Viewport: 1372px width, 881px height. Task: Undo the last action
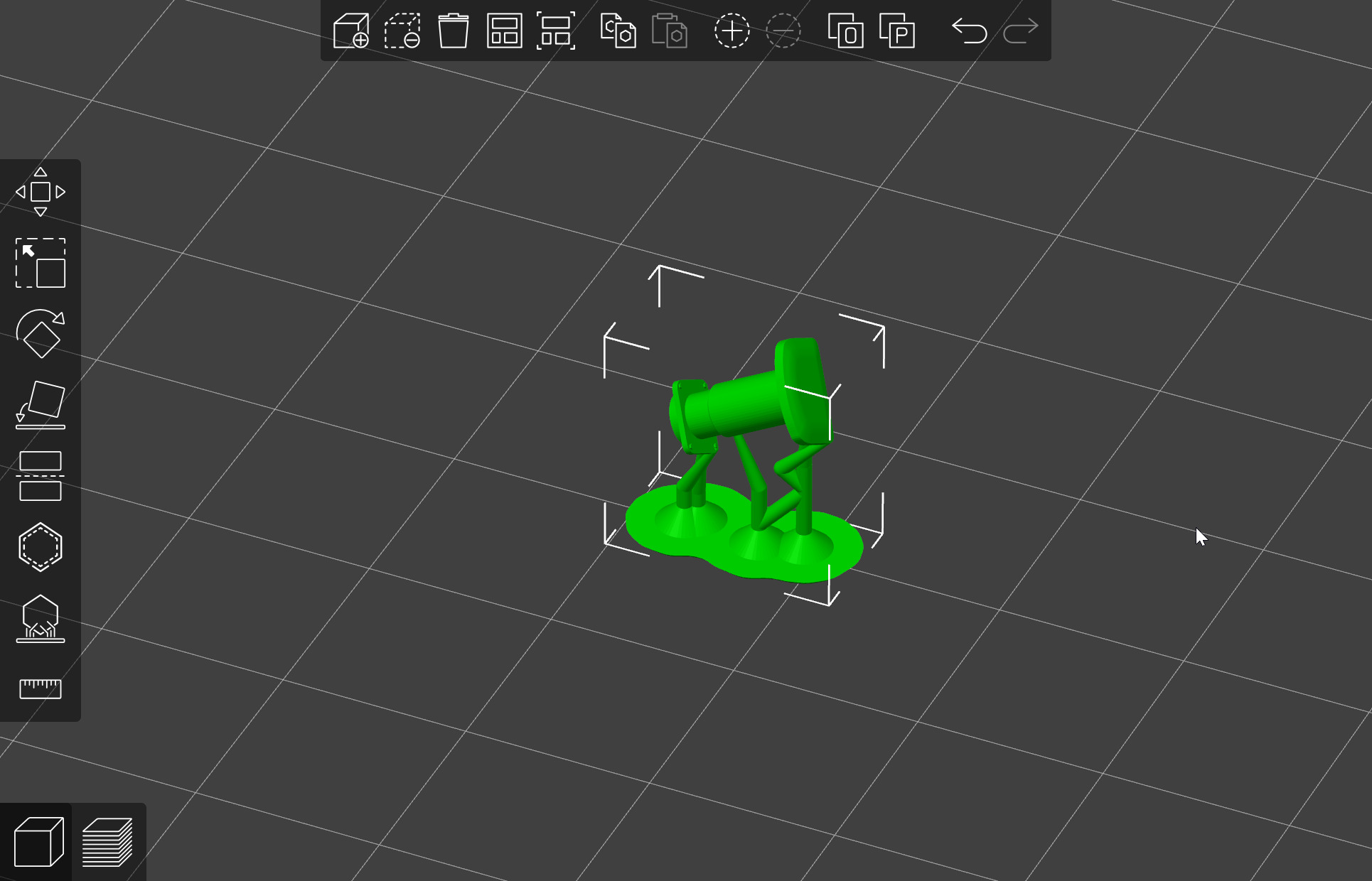tap(969, 31)
